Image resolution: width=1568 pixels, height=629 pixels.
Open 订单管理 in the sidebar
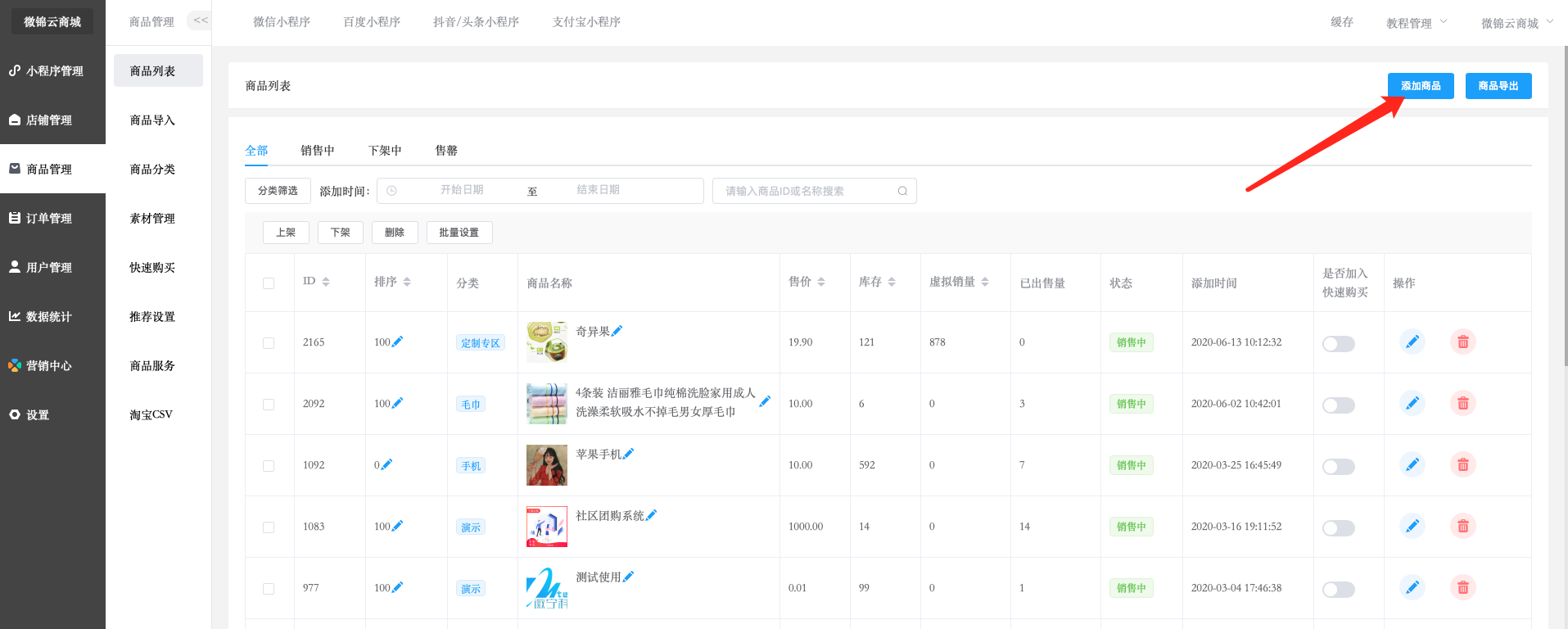52,218
